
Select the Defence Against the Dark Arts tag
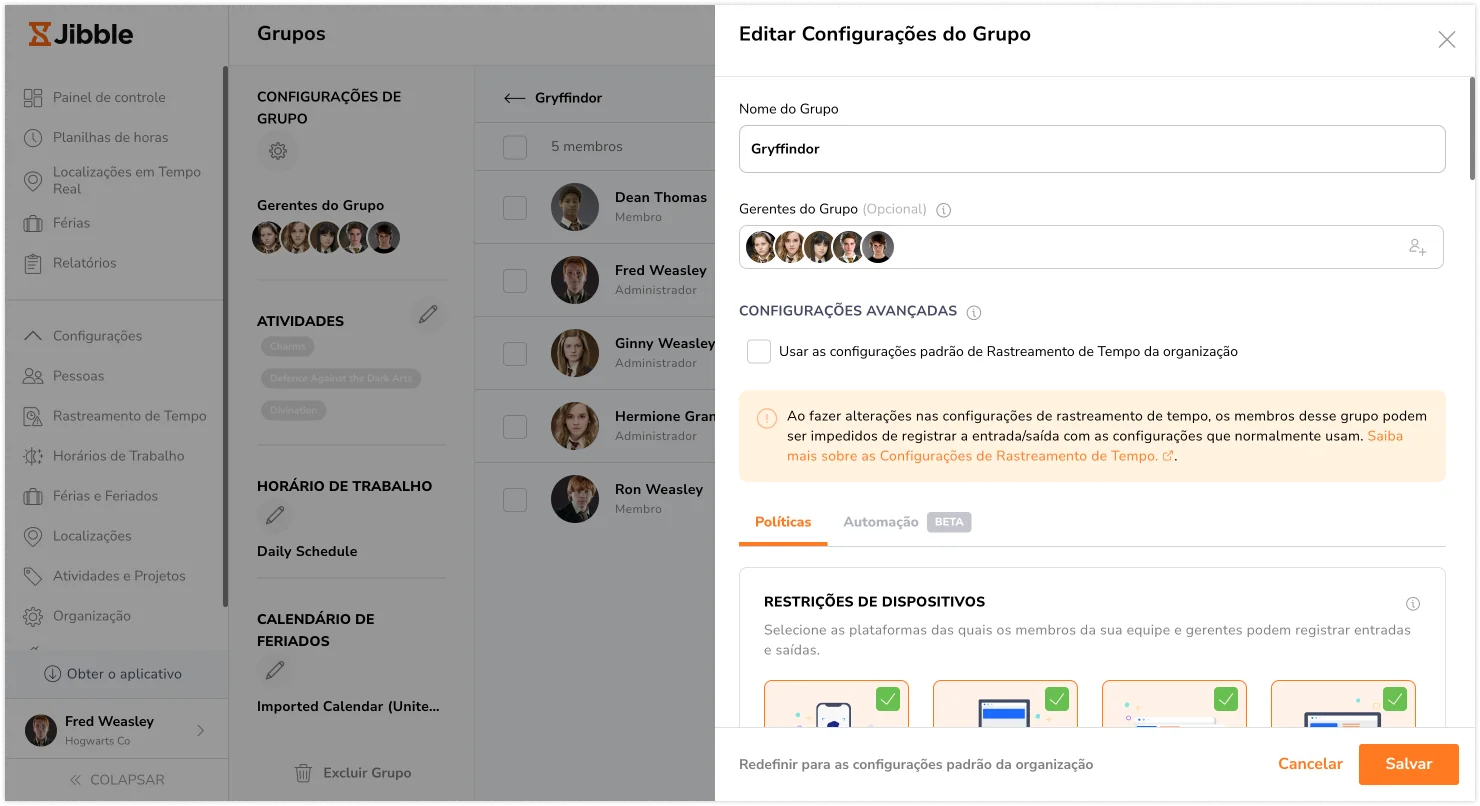pos(341,379)
